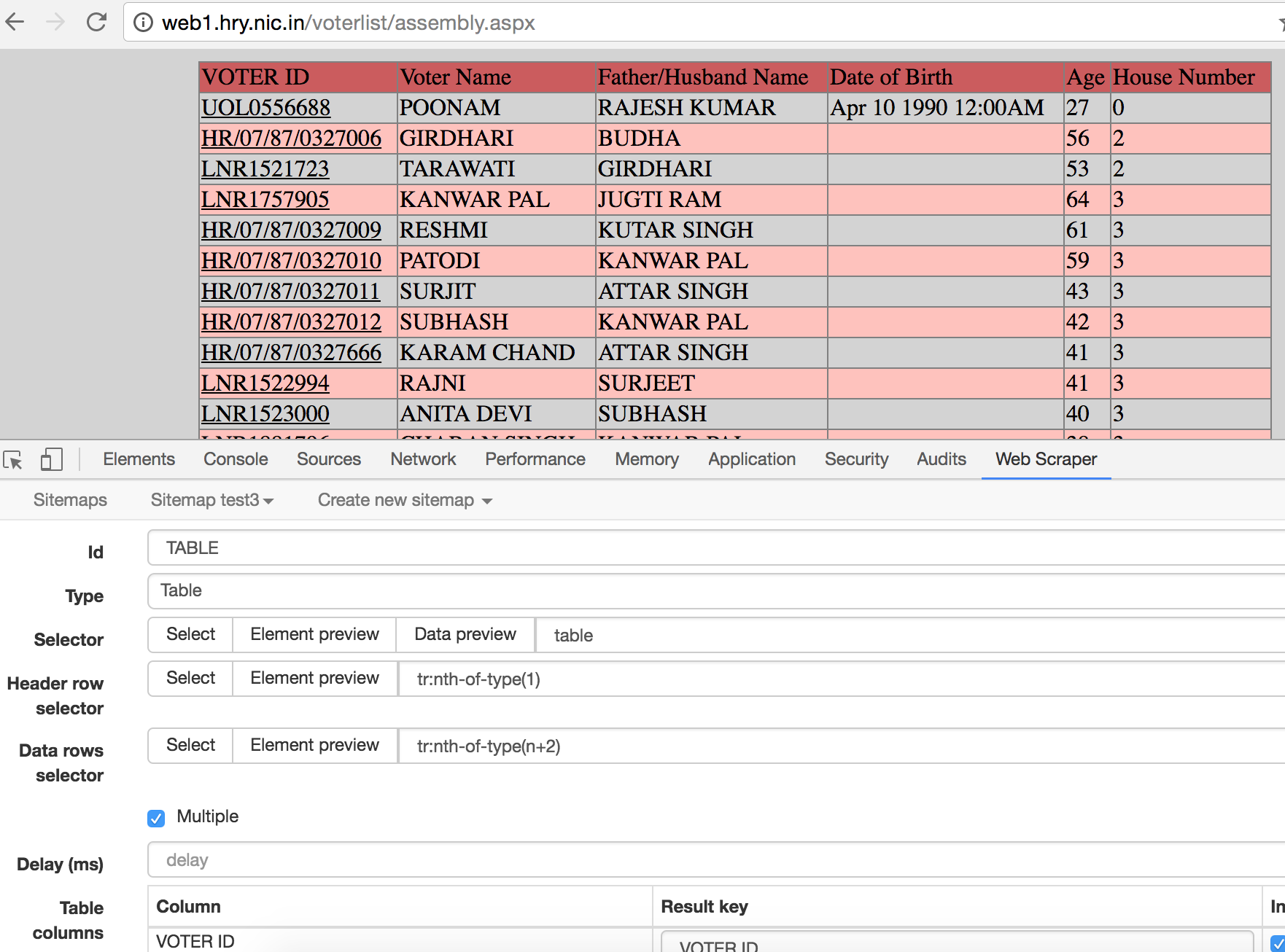The width and height of the screenshot is (1285, 952).
Task: Activate the inspect element picker icon
Action: point(13,460)
